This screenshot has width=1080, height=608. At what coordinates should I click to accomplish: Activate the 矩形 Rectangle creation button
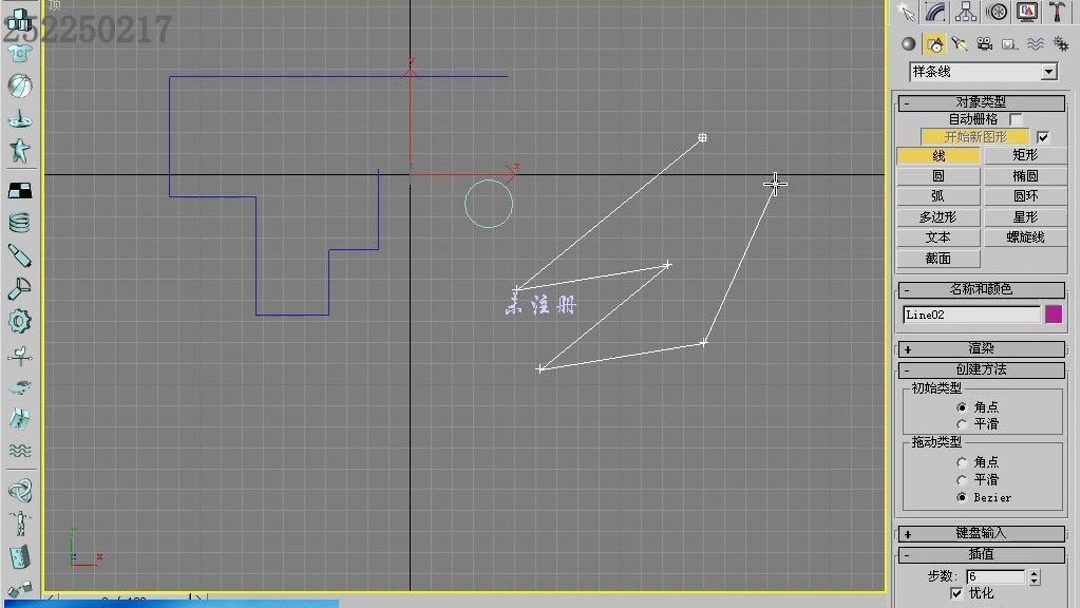tap(1026, 154)
